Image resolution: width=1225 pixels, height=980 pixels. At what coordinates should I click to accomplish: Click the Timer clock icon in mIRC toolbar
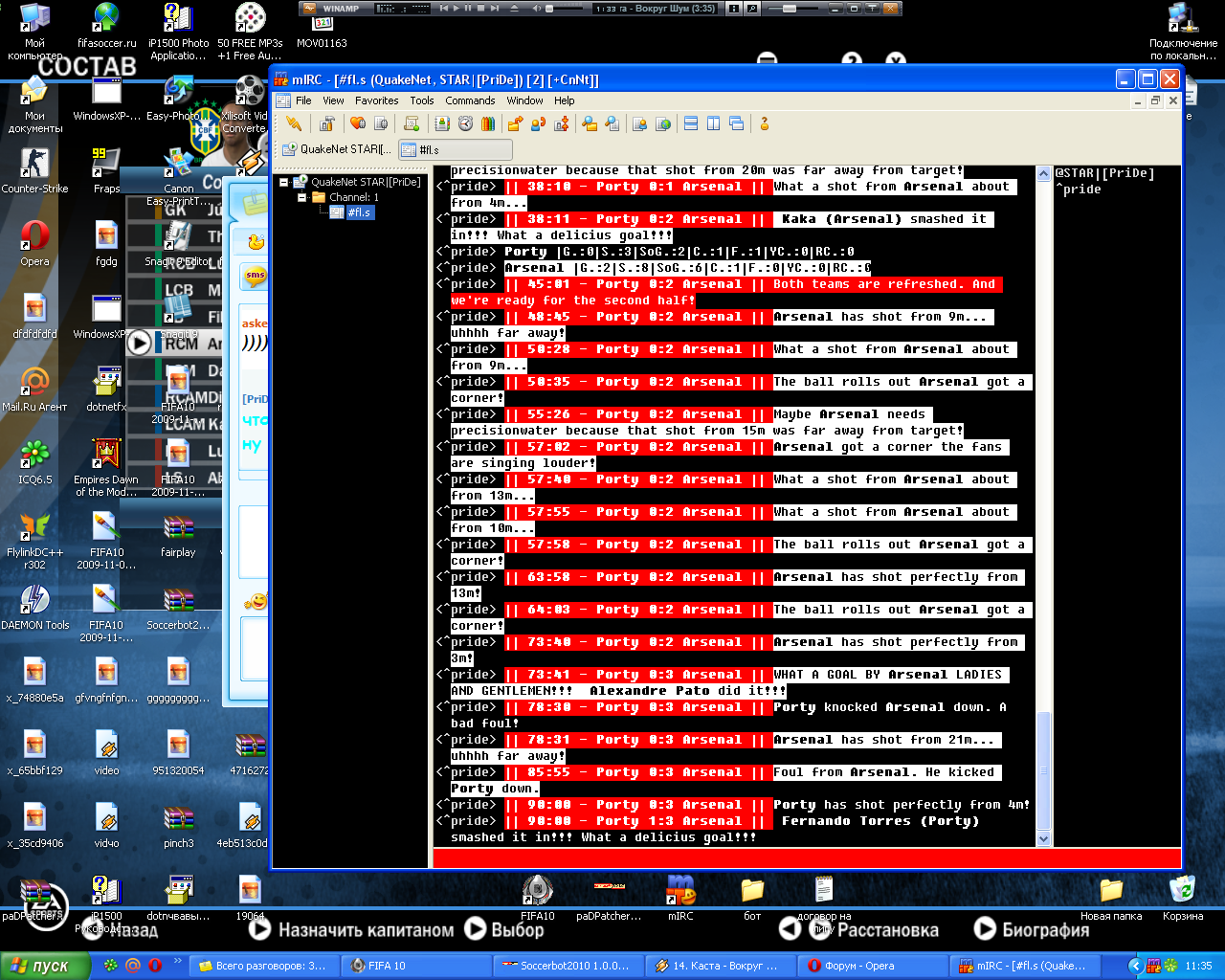point(465,123)
